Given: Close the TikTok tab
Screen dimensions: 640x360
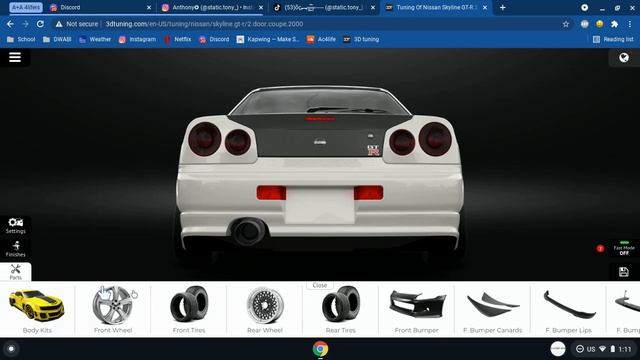Looking at the screenshot, I should [x=373, y=7].
